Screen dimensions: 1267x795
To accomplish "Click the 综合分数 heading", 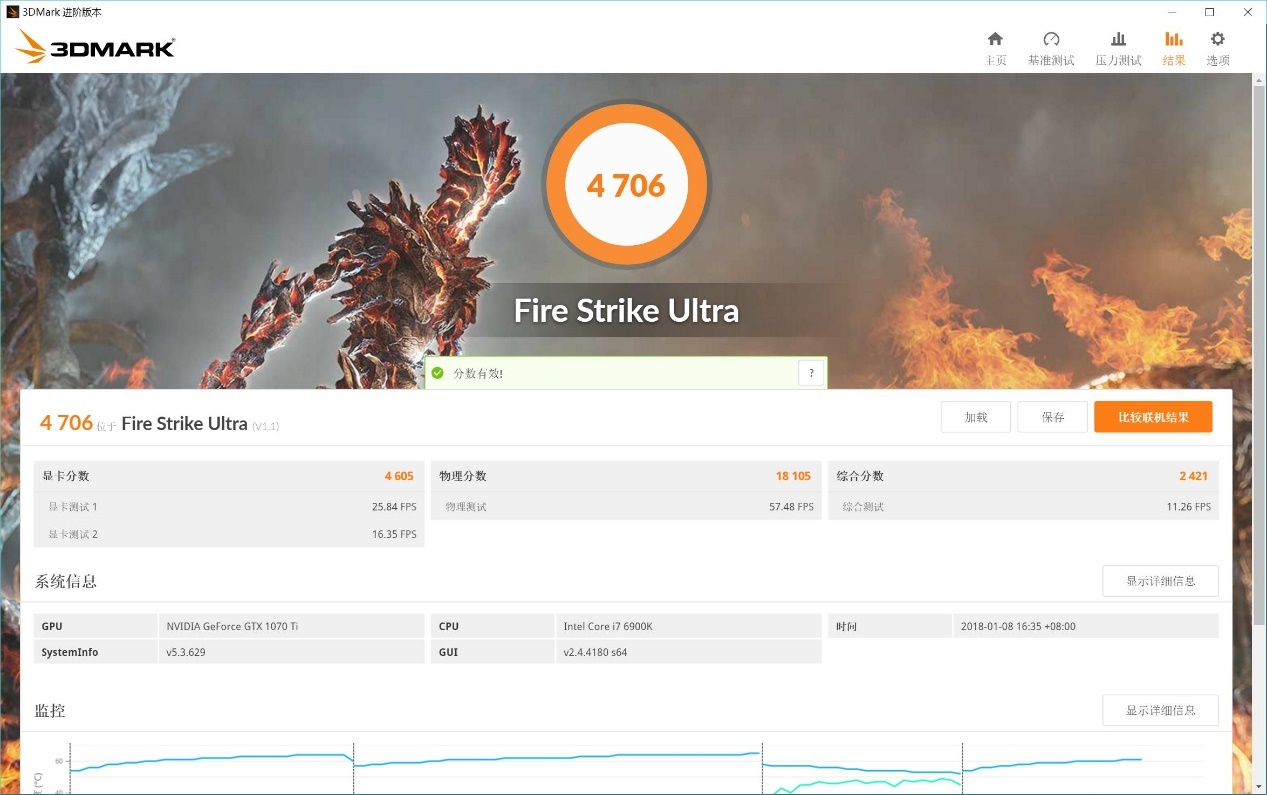I will (x=861, y=476).
